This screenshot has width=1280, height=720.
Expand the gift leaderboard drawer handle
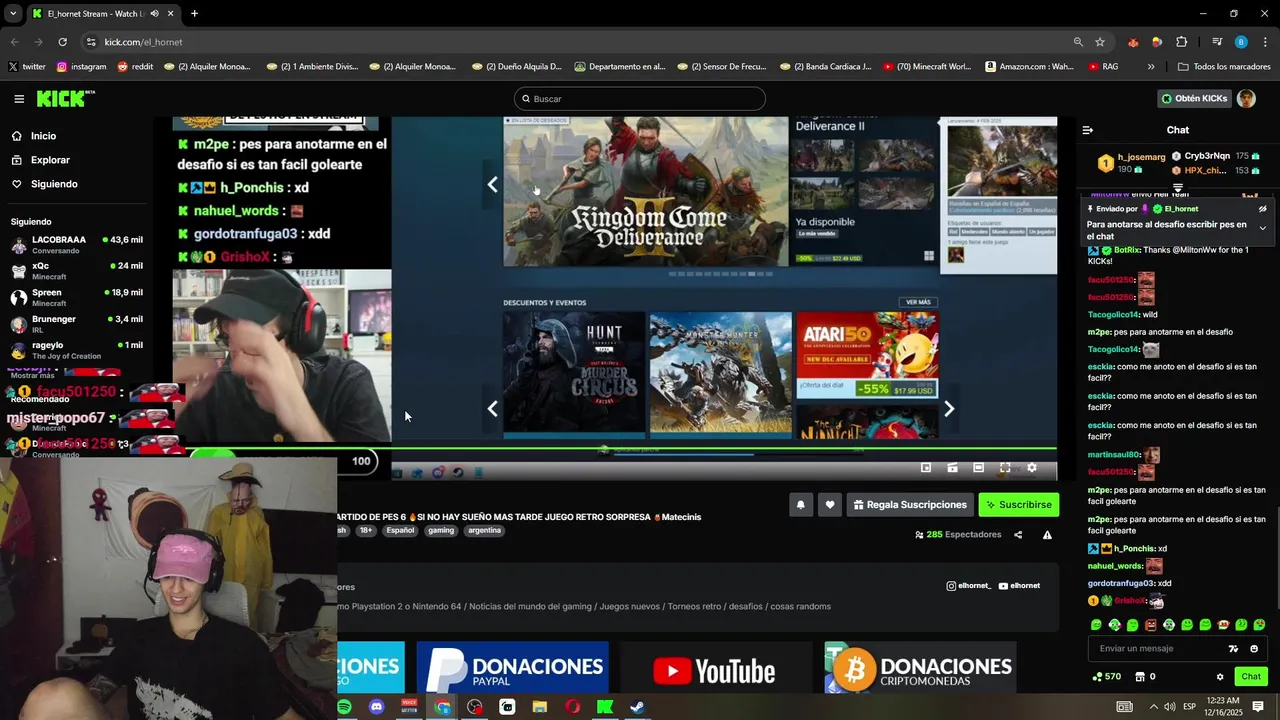1178,187
